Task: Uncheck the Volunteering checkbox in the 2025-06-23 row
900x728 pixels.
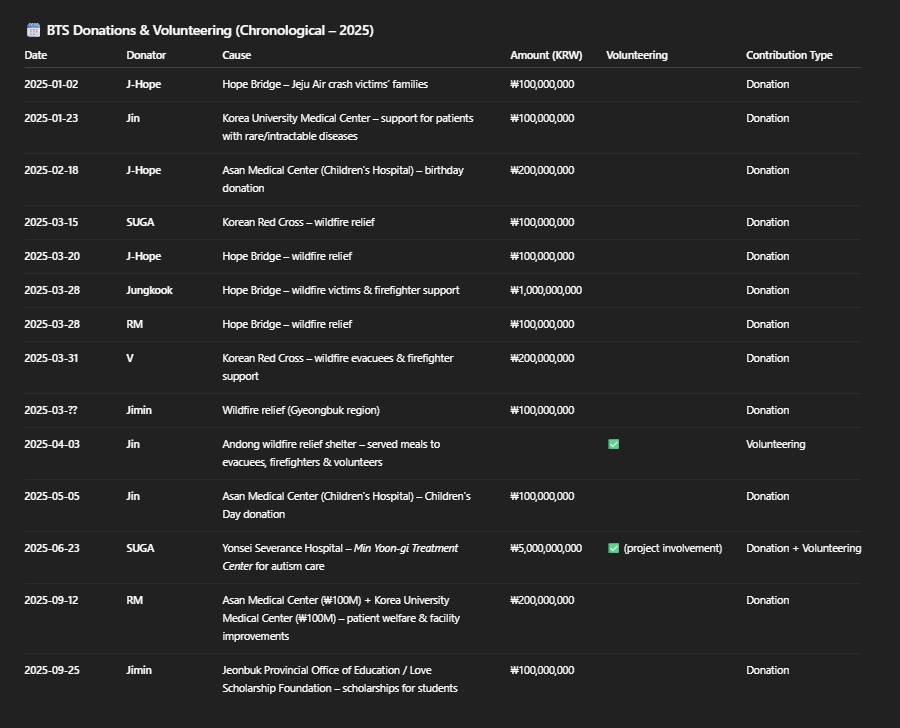Action: 614,548
